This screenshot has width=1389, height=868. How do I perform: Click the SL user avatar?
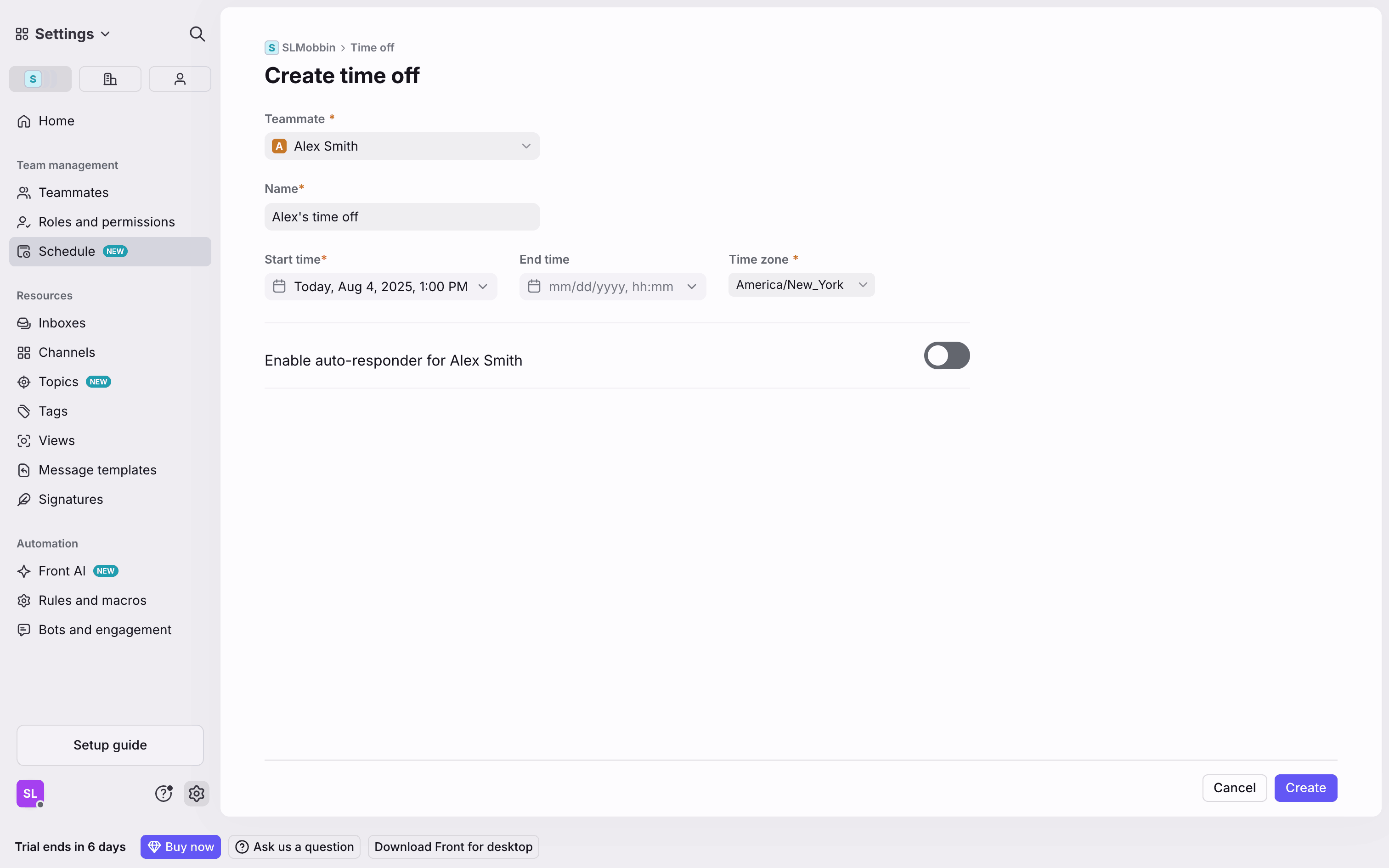[30, 794]
